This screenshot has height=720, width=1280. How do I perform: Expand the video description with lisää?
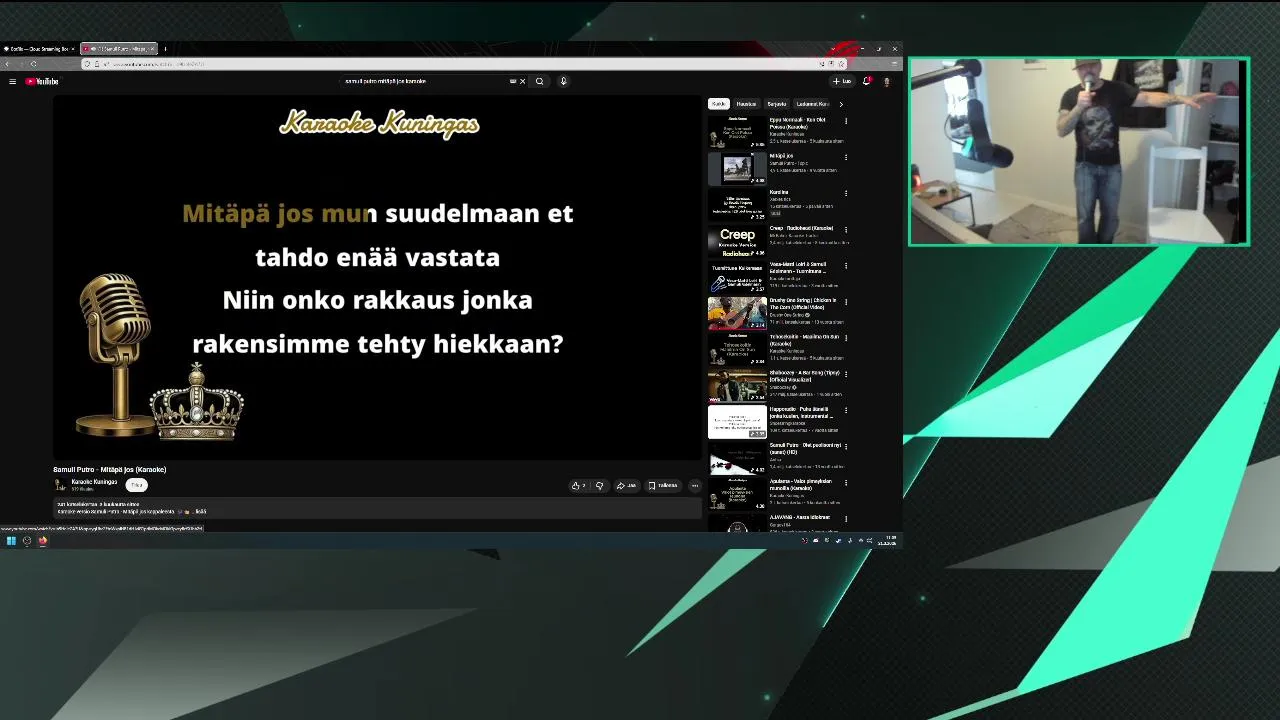click(200, 511)
